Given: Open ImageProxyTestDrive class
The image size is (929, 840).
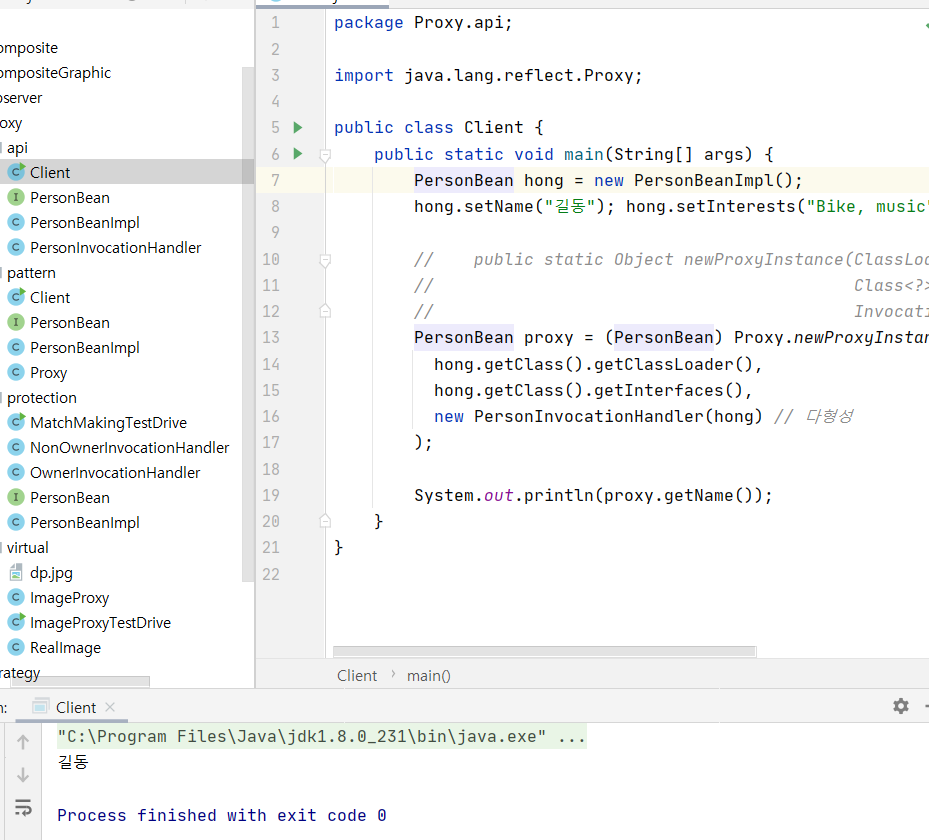Looking at the screenshot, I should pyautogui.click(x=100, y=623).
